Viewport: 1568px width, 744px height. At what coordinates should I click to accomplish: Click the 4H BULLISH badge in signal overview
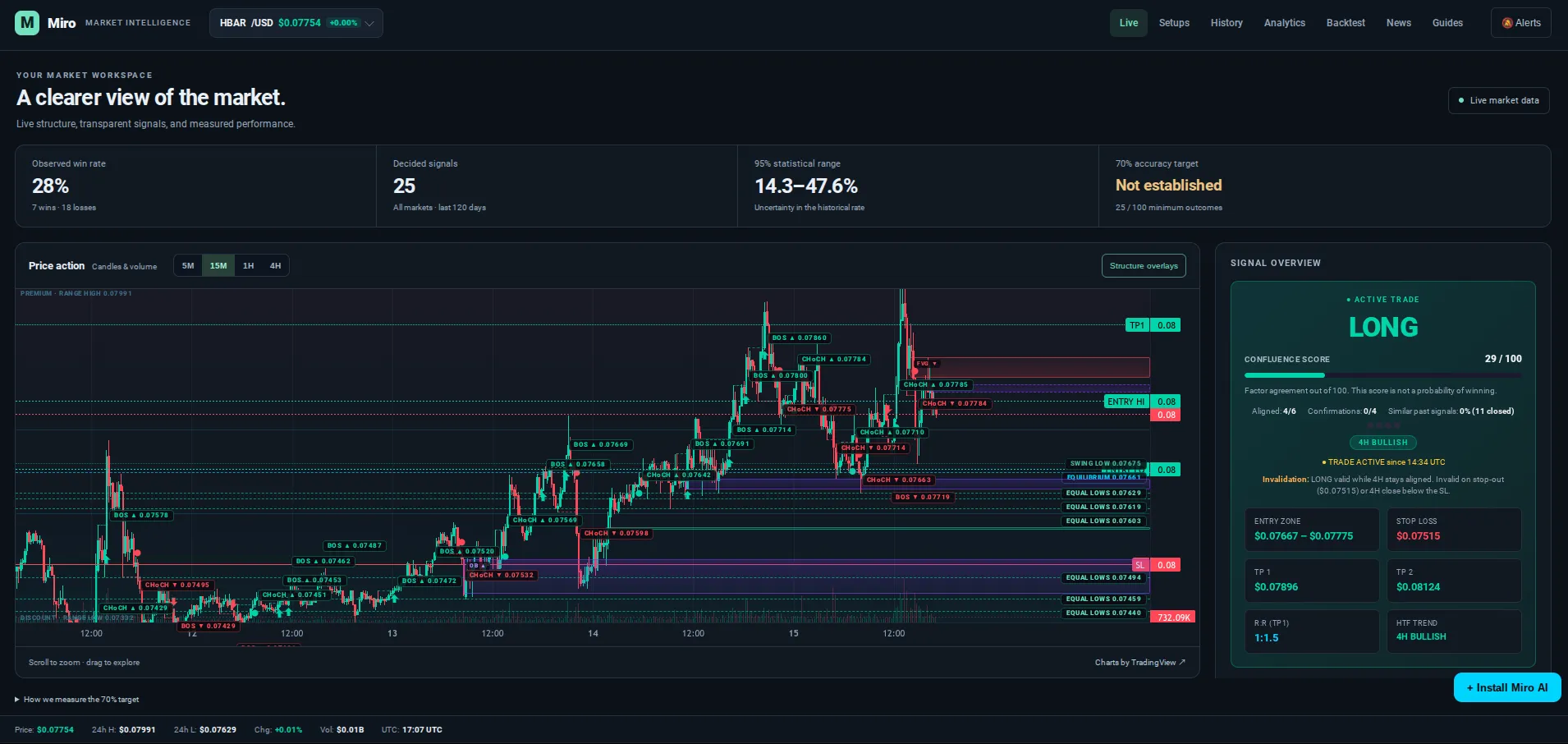[1382, 443]
